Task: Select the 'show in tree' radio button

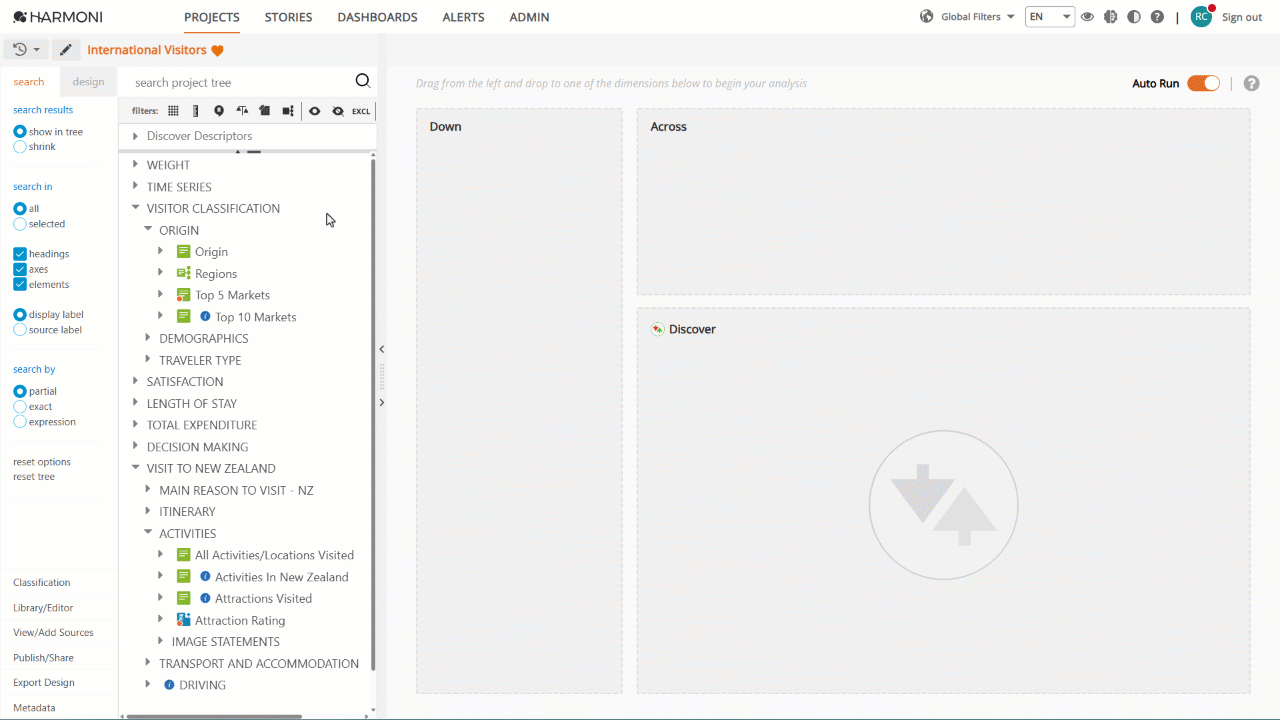Action: pos(20,132)
